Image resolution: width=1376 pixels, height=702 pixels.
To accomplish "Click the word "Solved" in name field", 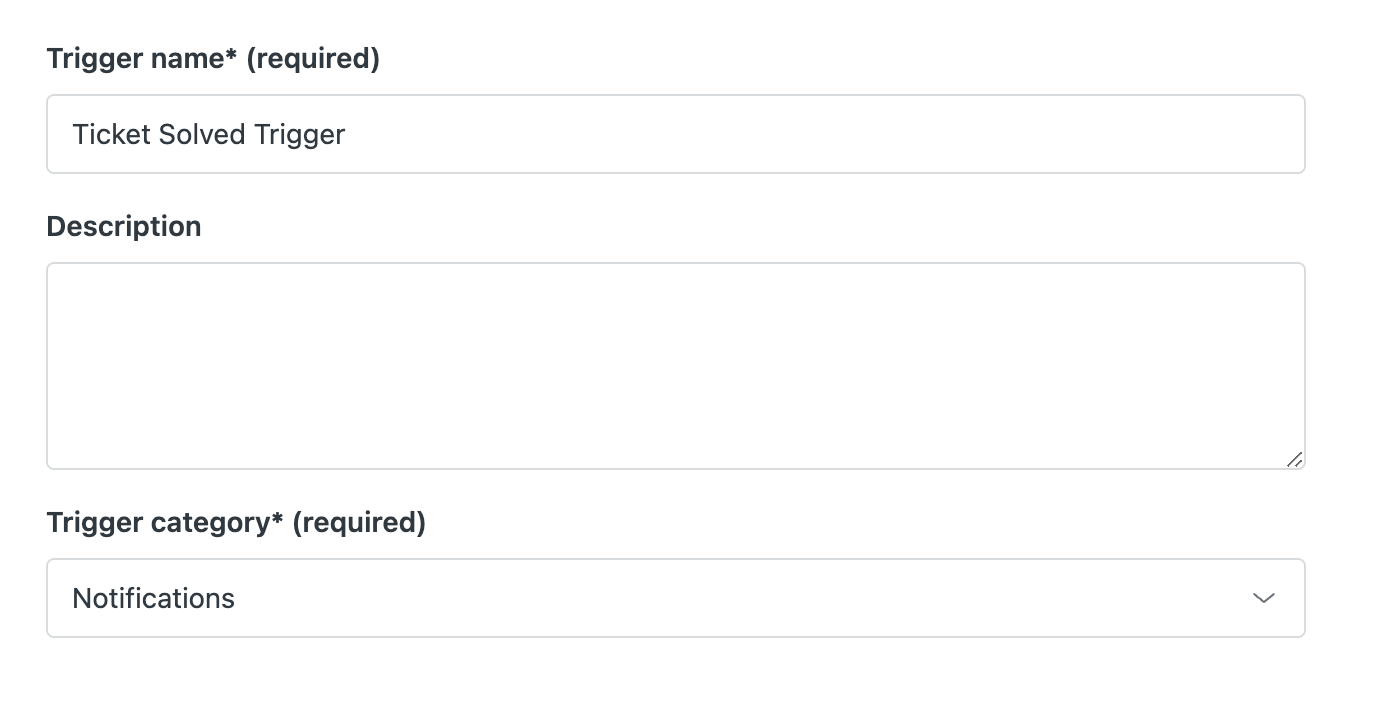I will [208, 134].
